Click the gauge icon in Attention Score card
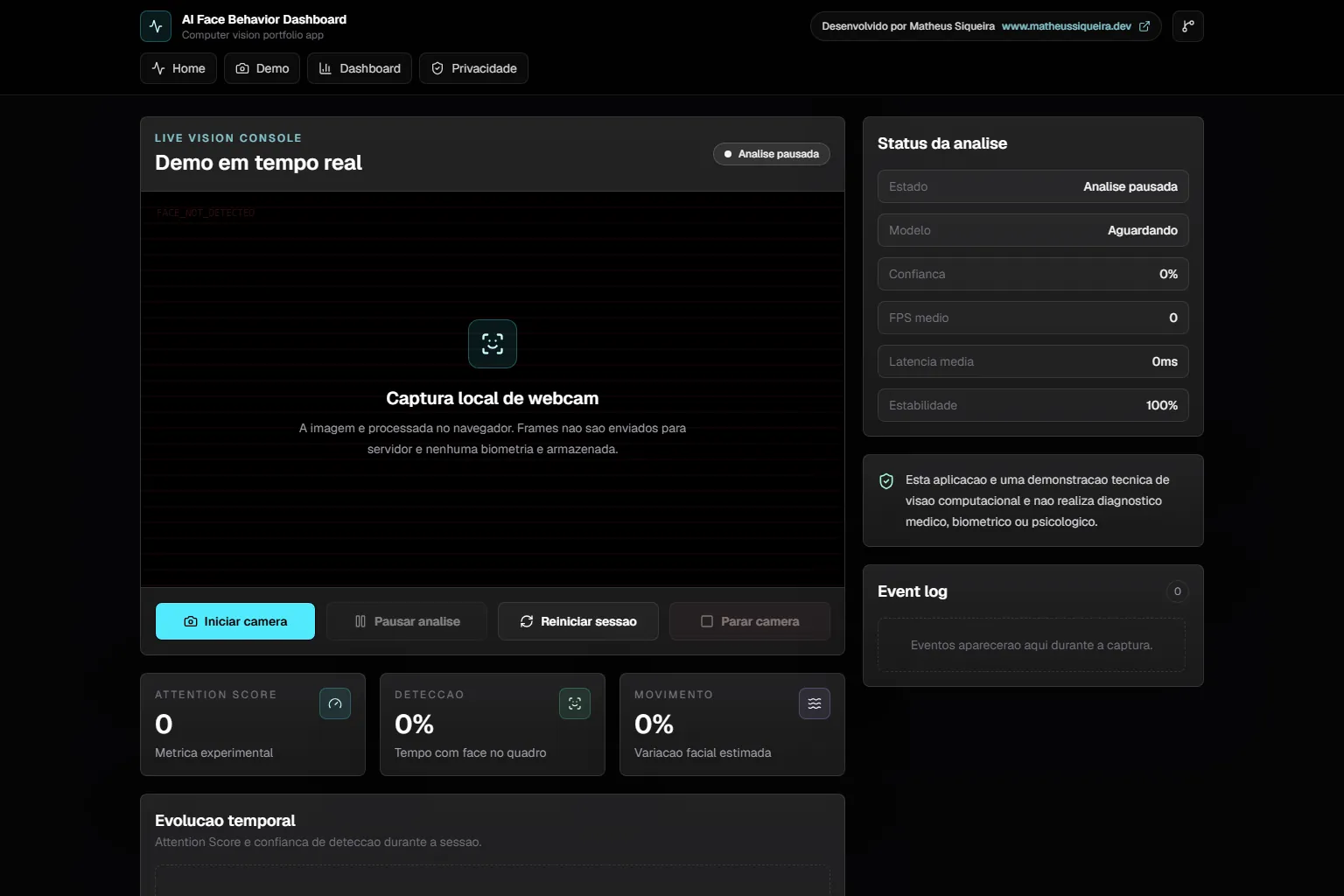This screenshot has height=896, width=1344. tap(335, 703)
